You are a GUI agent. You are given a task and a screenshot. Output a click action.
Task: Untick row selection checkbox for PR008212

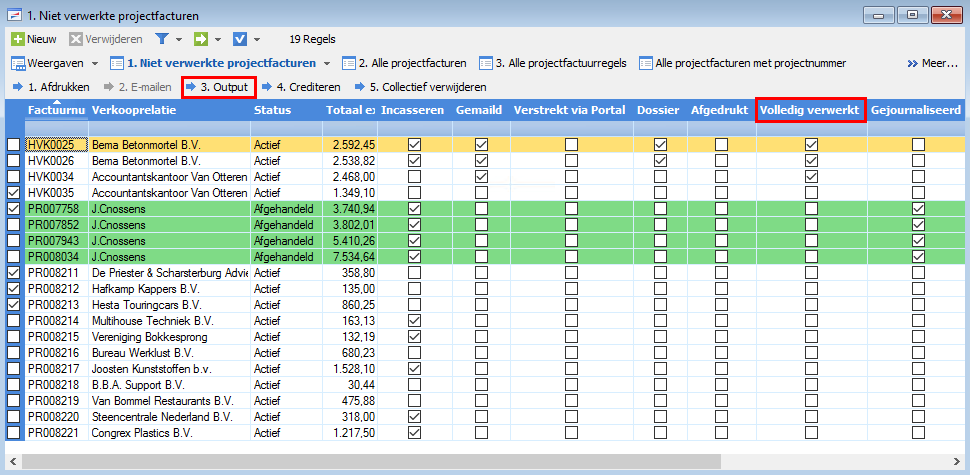[x=13, y=289]
